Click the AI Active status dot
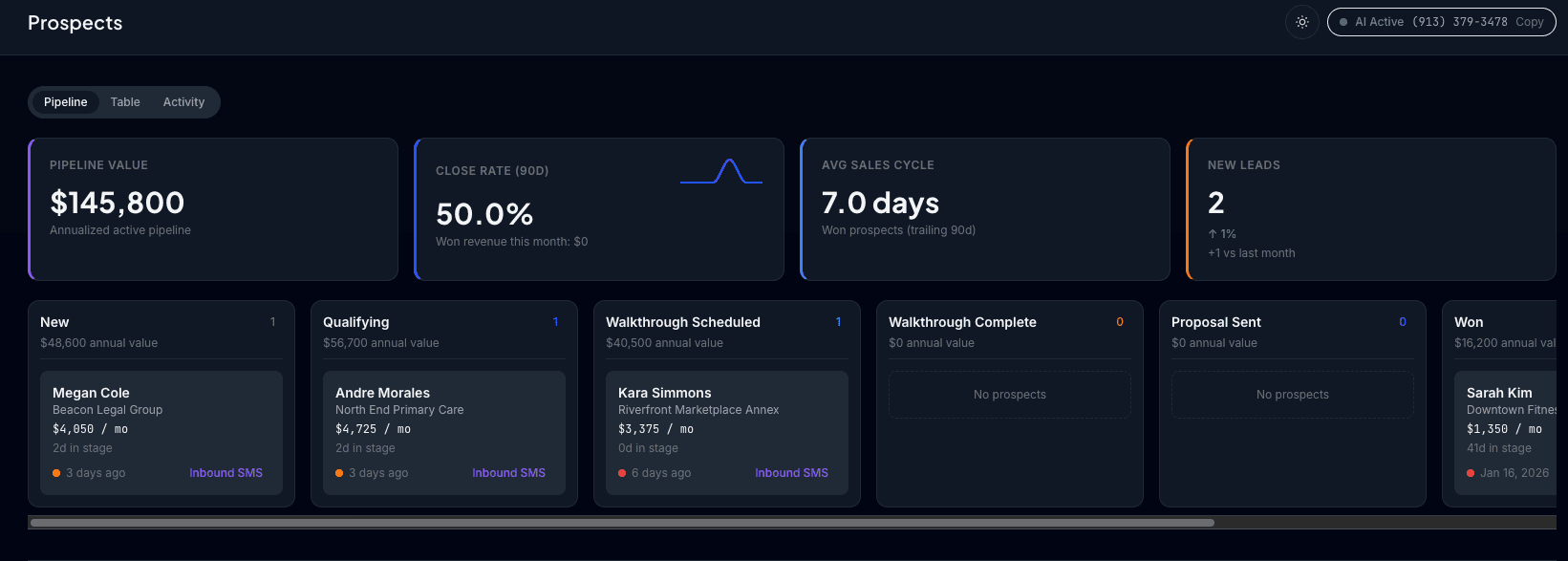Screen dimensions: 1568x561 [x=1343, y=22]
